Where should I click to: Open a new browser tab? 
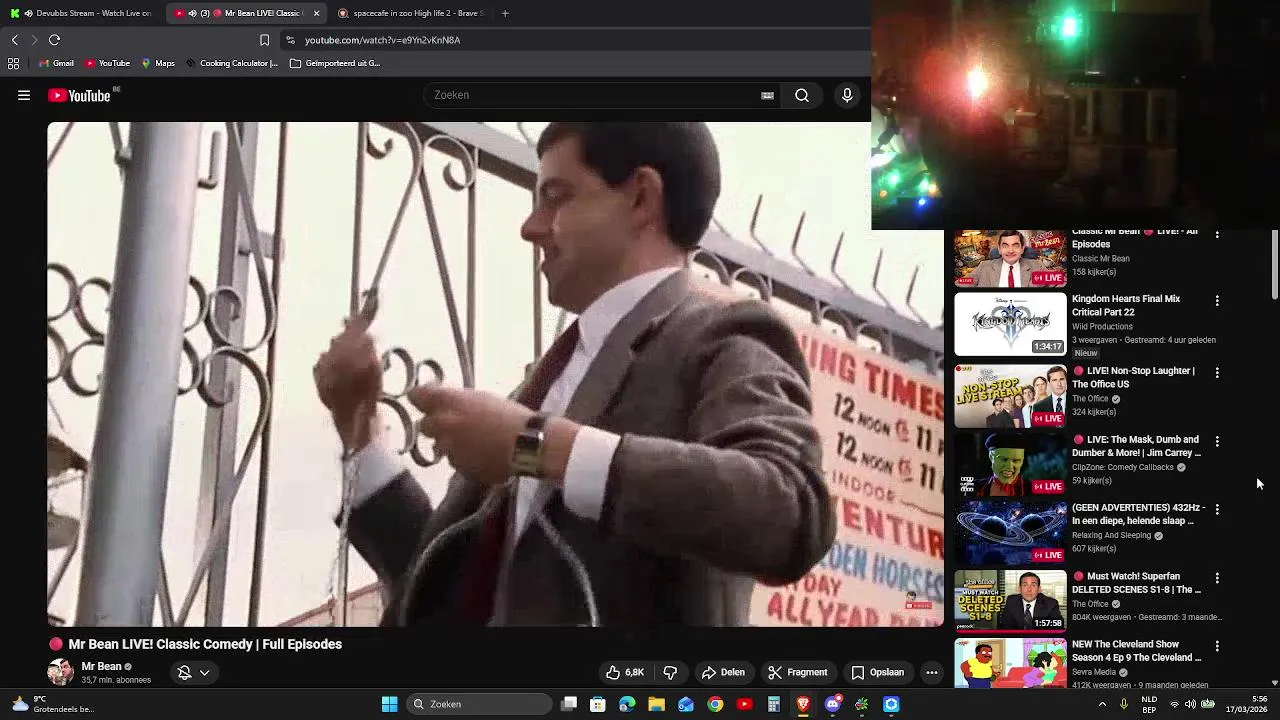pos(505,13)
